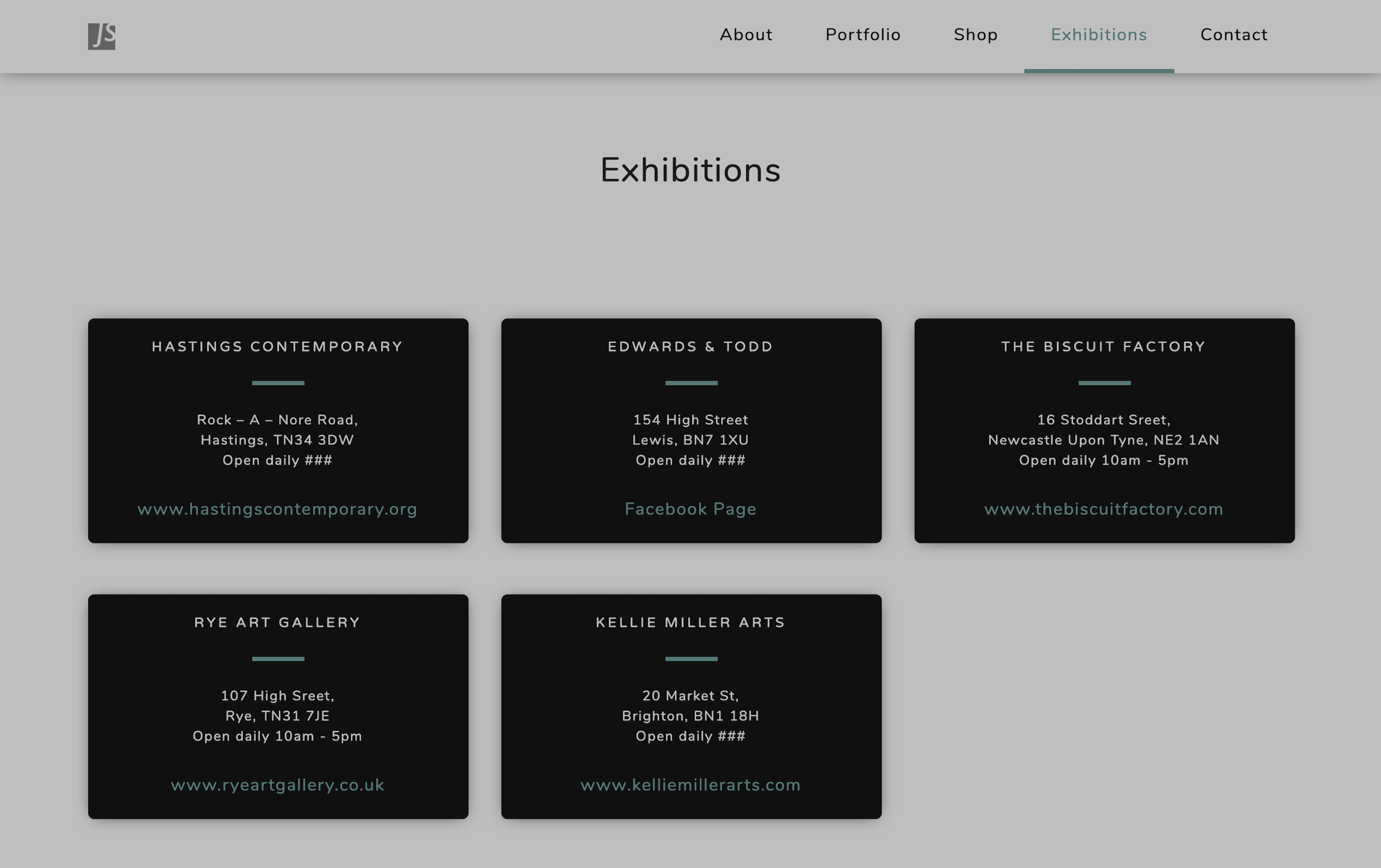
Task: Click 'Hastings, TN34 3DW' text
Action: [277, 440]
